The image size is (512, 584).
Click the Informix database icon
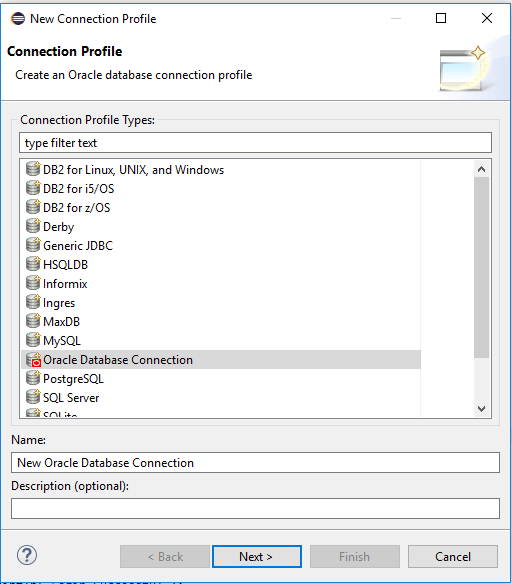(x=33, y=283)
